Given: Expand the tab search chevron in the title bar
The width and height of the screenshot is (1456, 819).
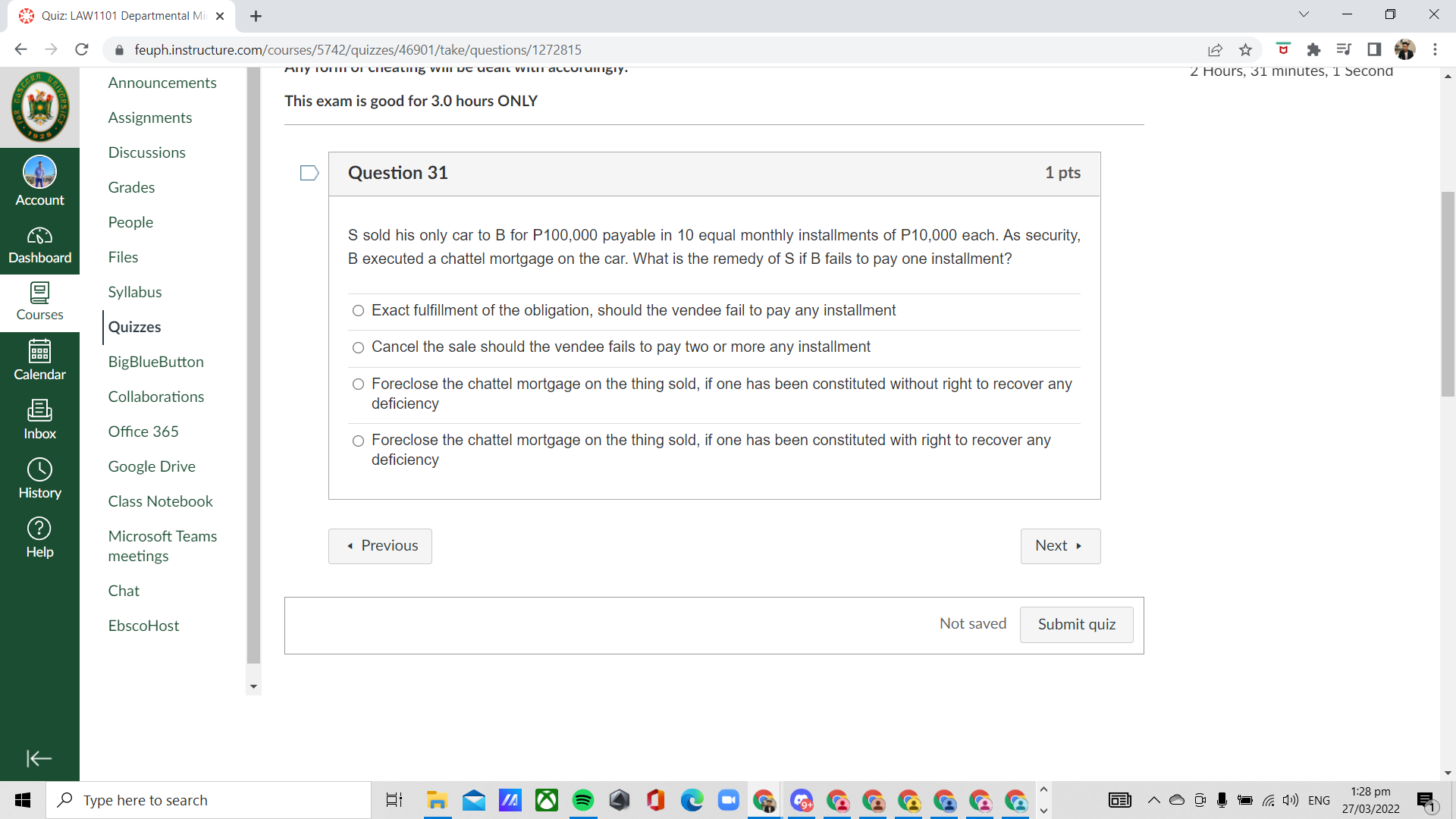Looking at the screenshot, I should (1304, 14).
